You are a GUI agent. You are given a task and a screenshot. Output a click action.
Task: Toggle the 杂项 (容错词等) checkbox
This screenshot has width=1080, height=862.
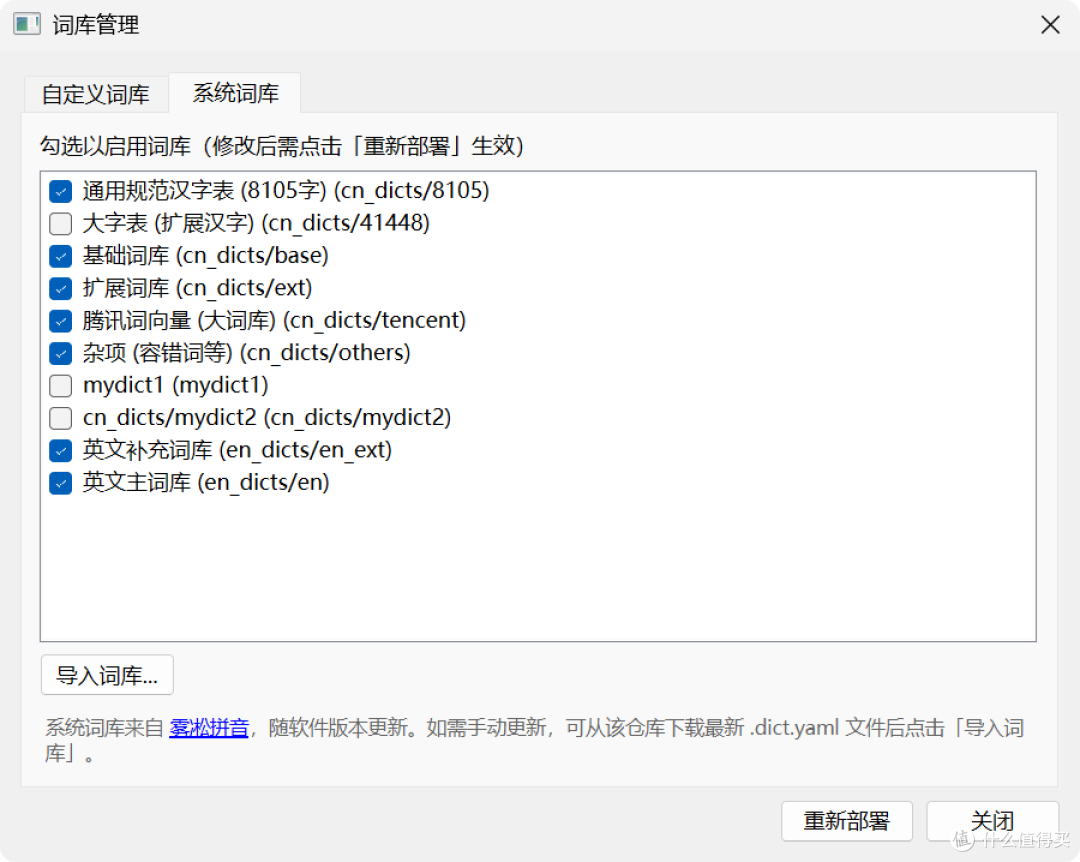click(x=61, y=353)
